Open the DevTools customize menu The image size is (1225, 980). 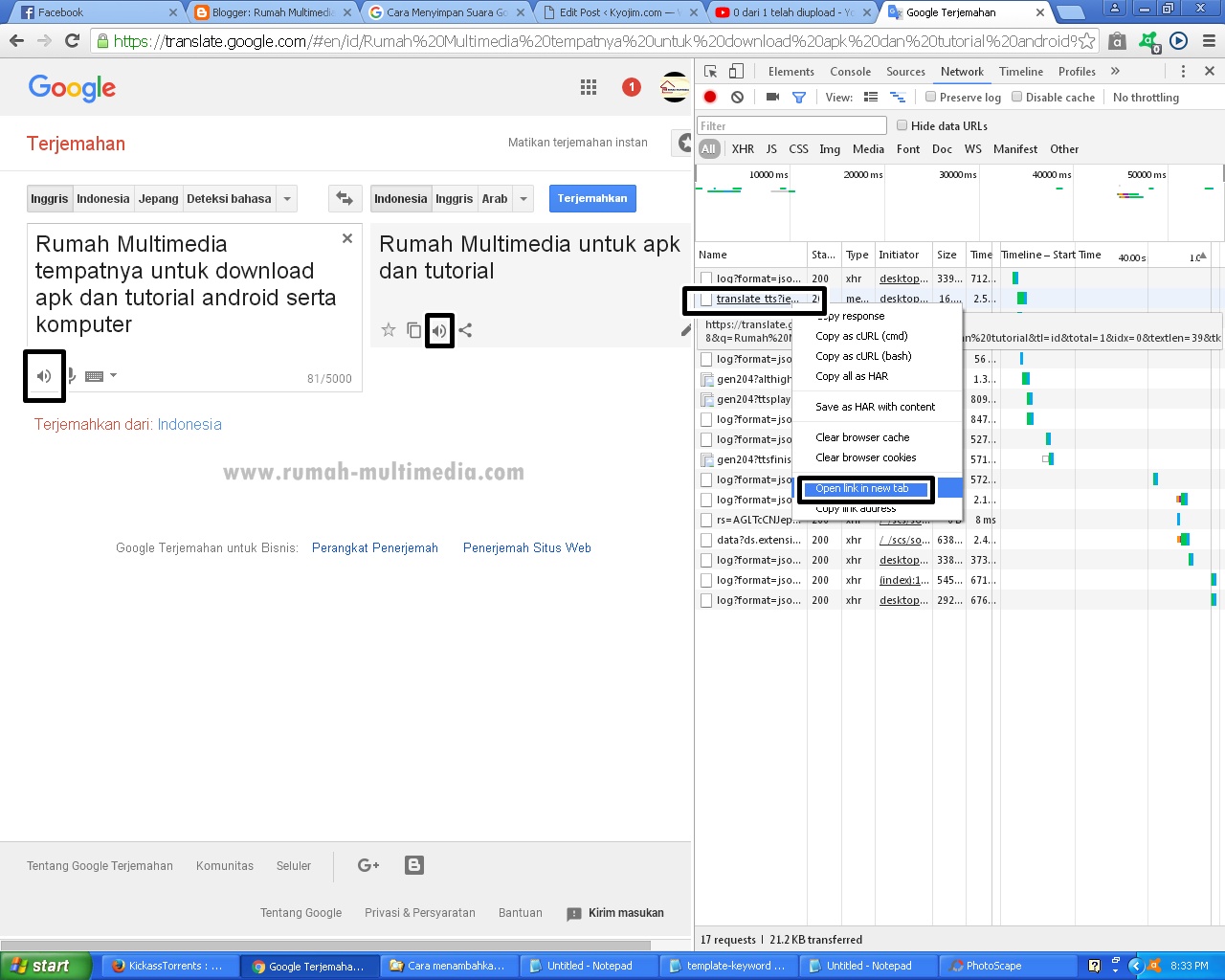1183,72
